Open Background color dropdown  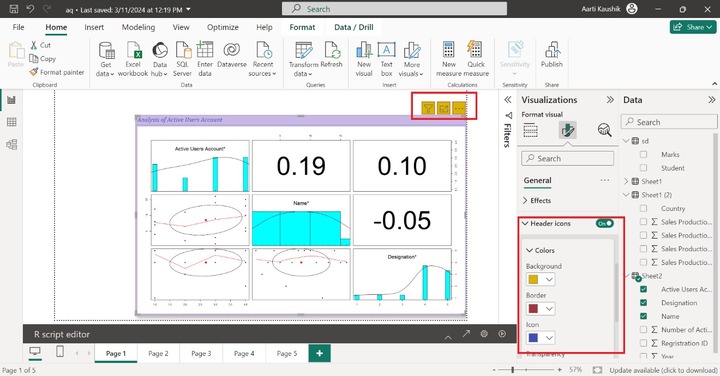point(540,279)
